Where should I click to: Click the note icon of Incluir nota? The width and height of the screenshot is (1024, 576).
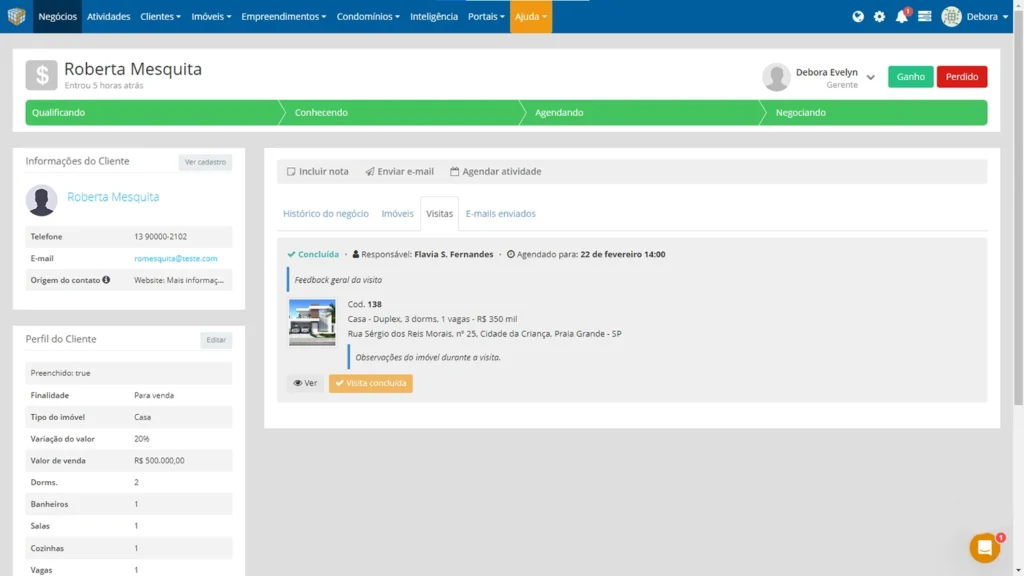pos(291,171)
